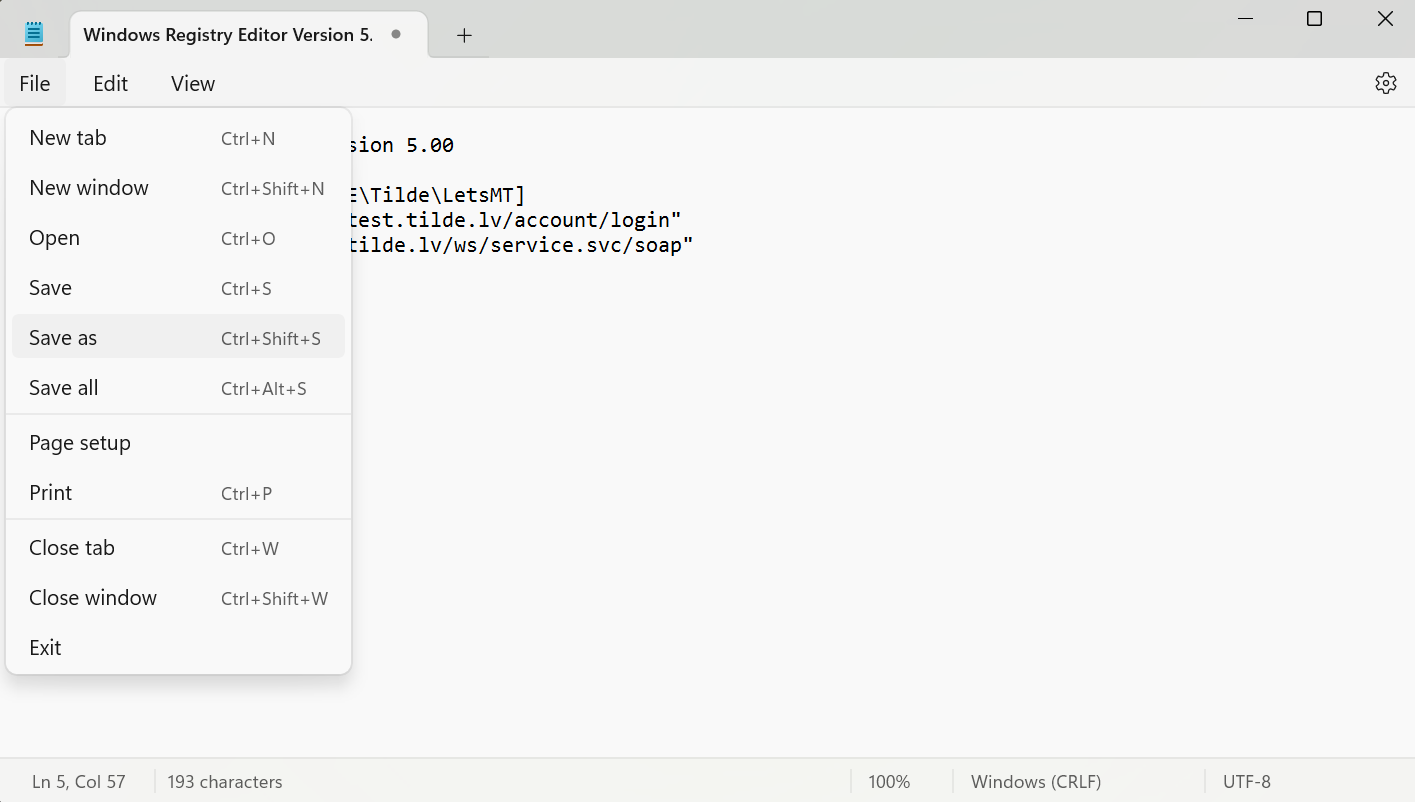Choose Print from the File menu
Image resolution: width=1415 pixels, height=802 pixels.
click(x=178, y=493)
